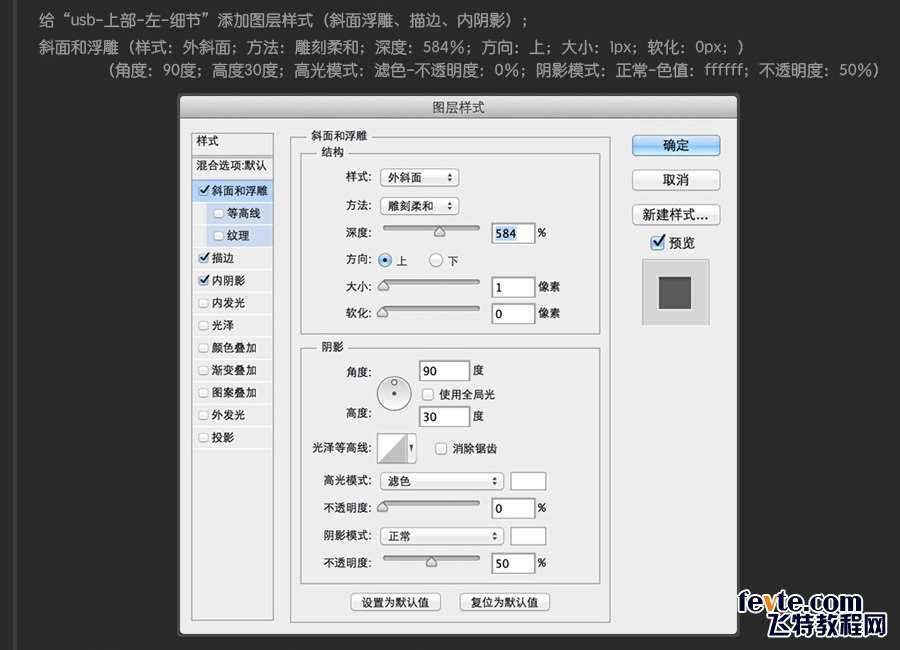Open 阴影模式 dropdown showing 正常
900x650 pixels.
442,536
